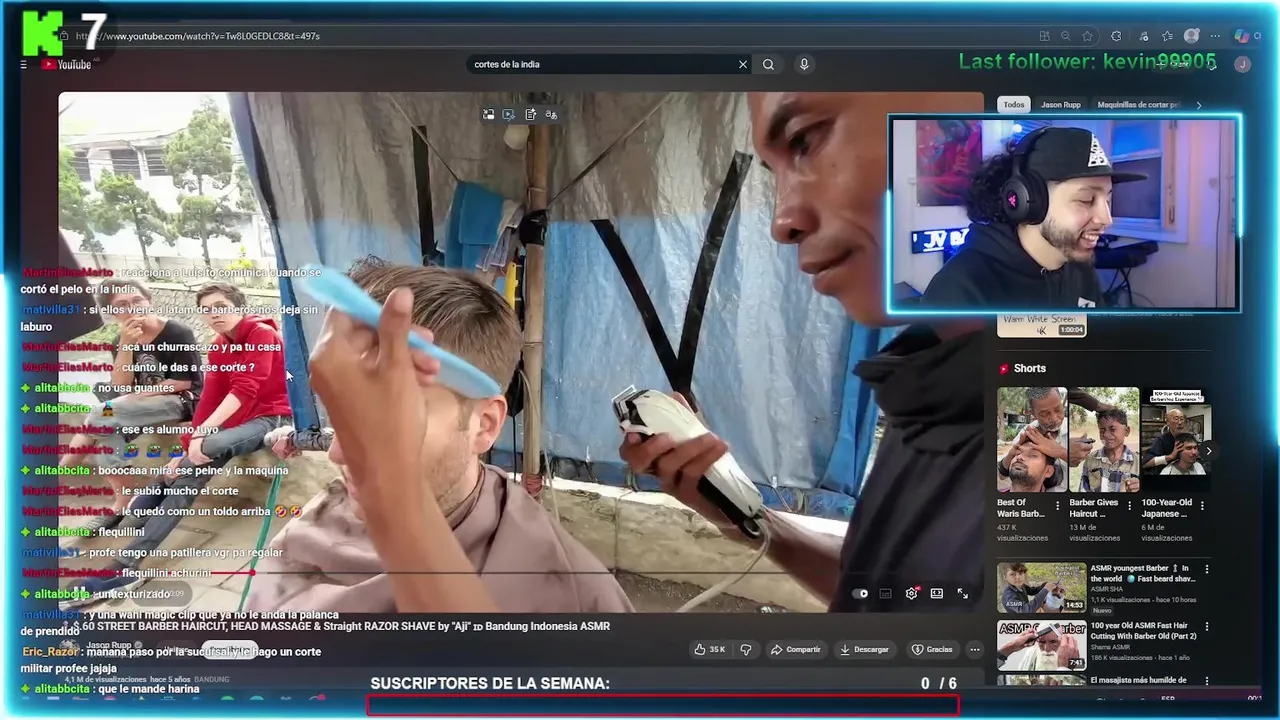Open the 'Barber Gives Haircut' short

click(1104, 439)
